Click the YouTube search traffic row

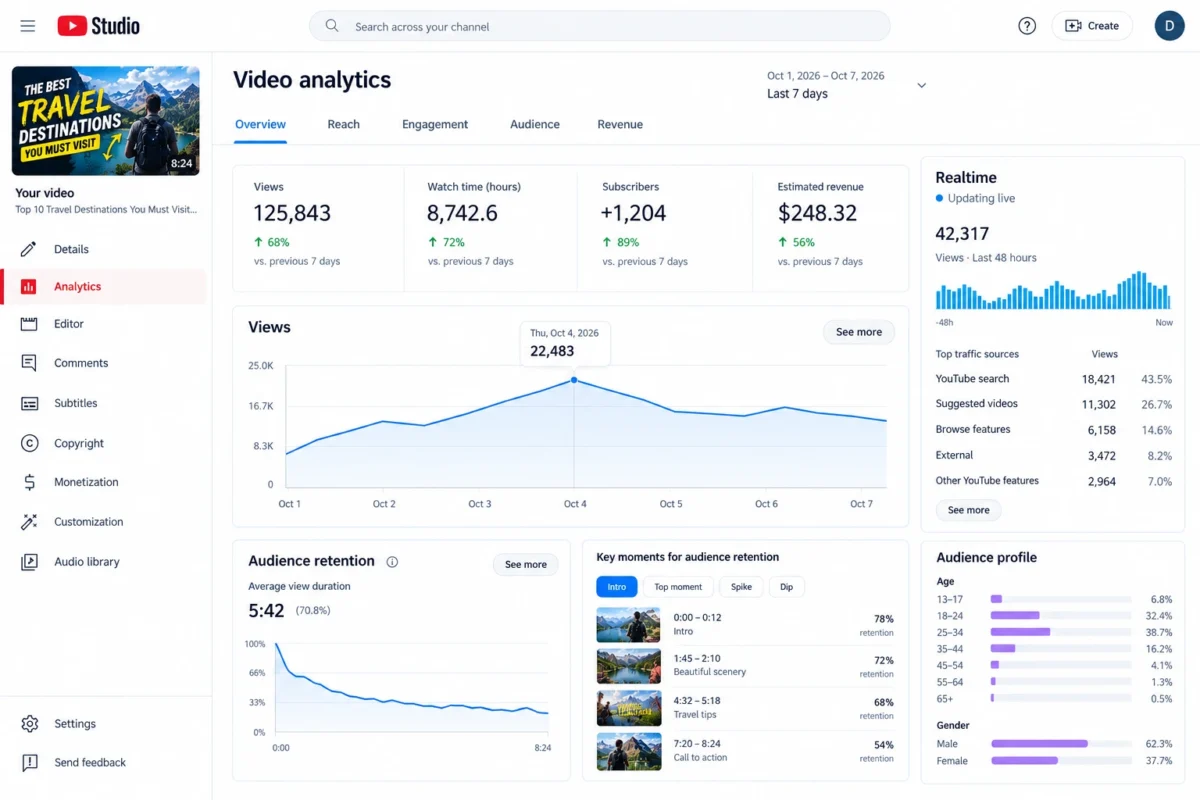1053,379
